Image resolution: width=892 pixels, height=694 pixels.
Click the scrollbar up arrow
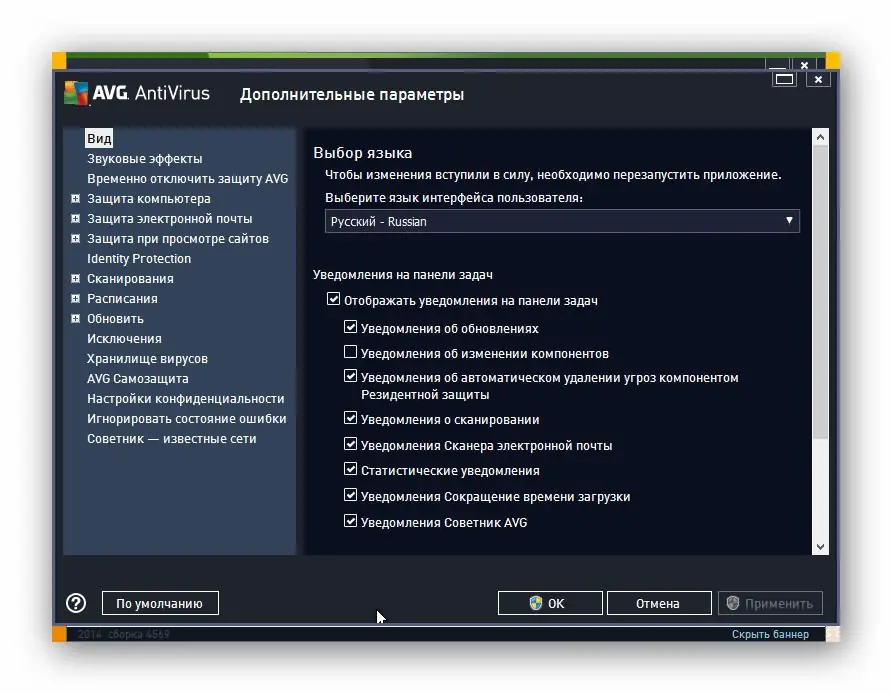[820, 137]
